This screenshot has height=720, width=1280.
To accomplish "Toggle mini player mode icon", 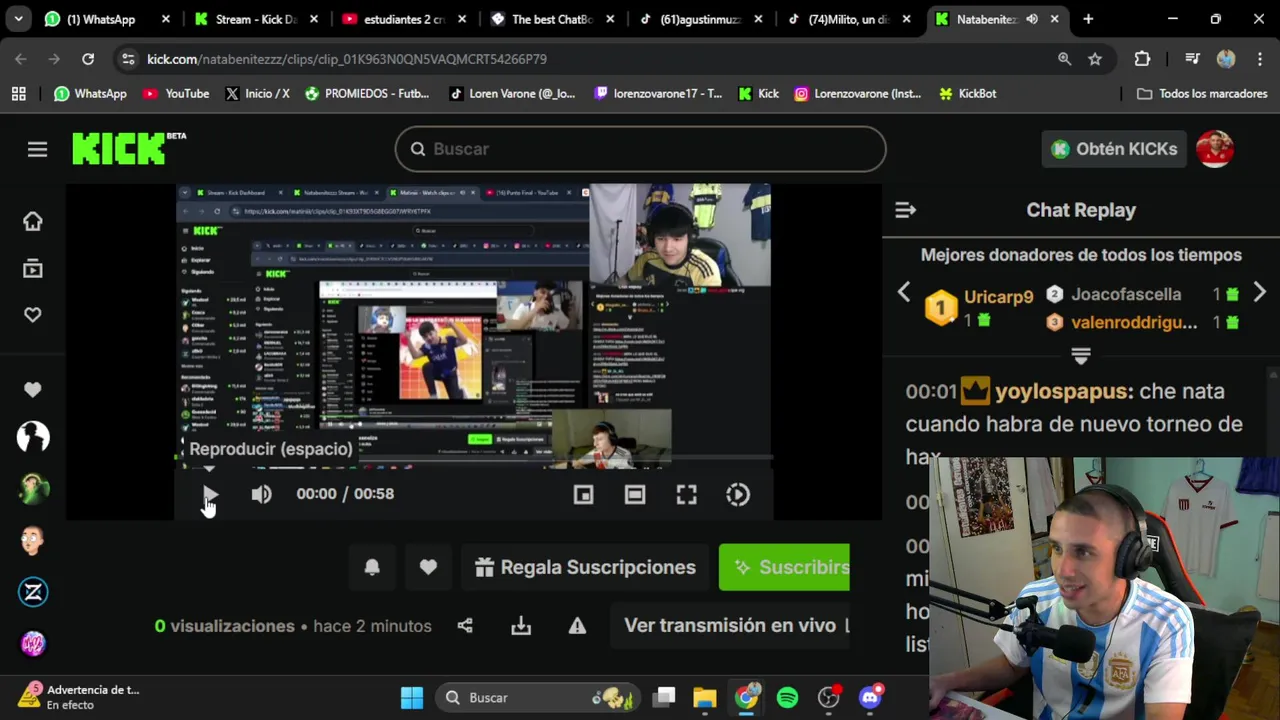I will click(583, 494).
